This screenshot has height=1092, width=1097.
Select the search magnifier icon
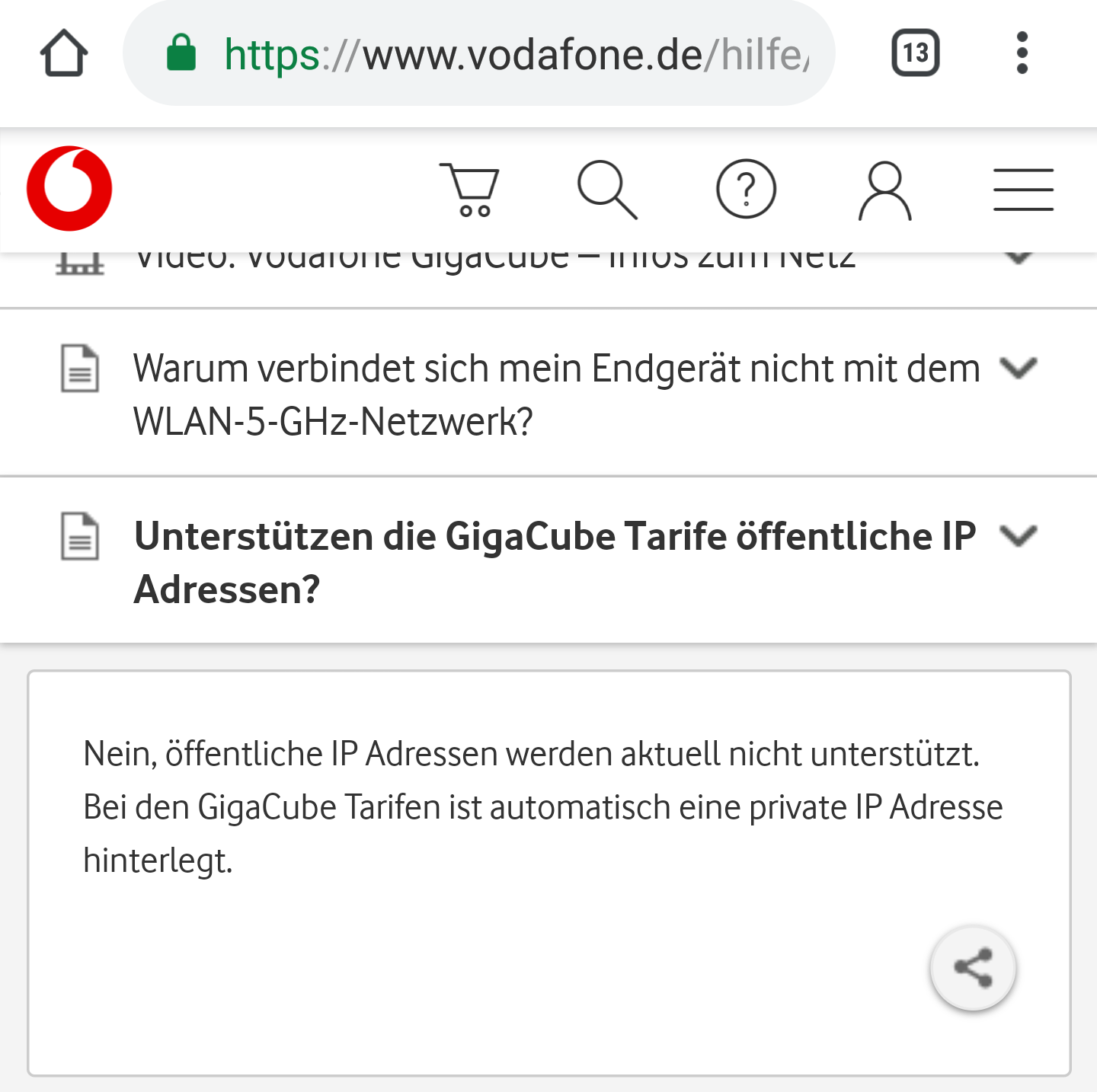pos(606,189)
